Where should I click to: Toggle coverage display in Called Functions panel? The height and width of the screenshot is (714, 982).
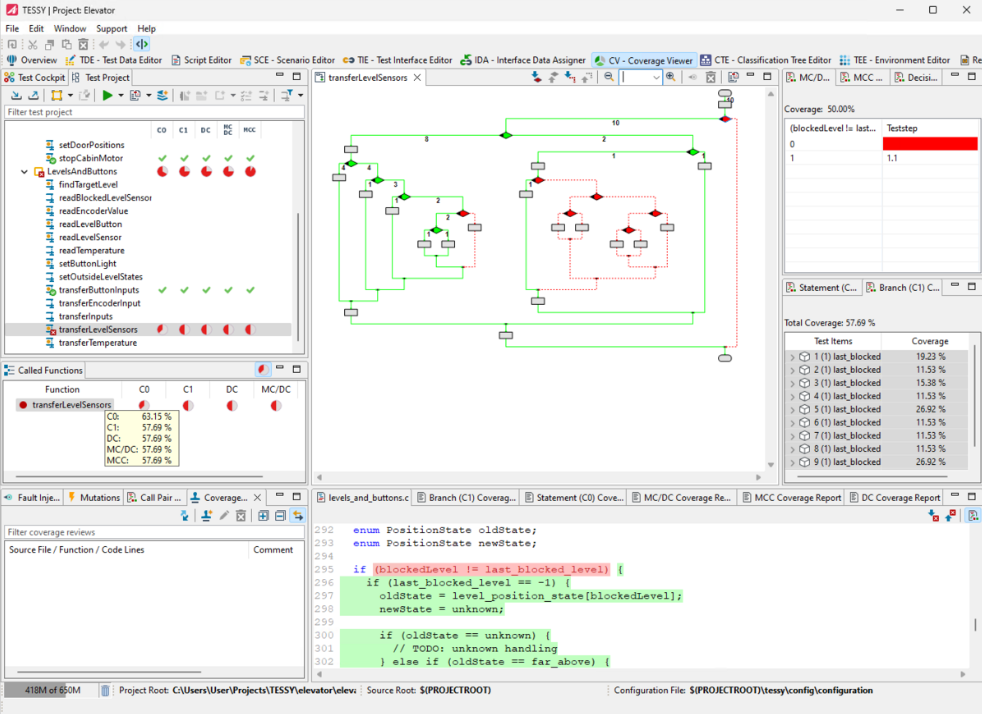(x=261, y=370)
